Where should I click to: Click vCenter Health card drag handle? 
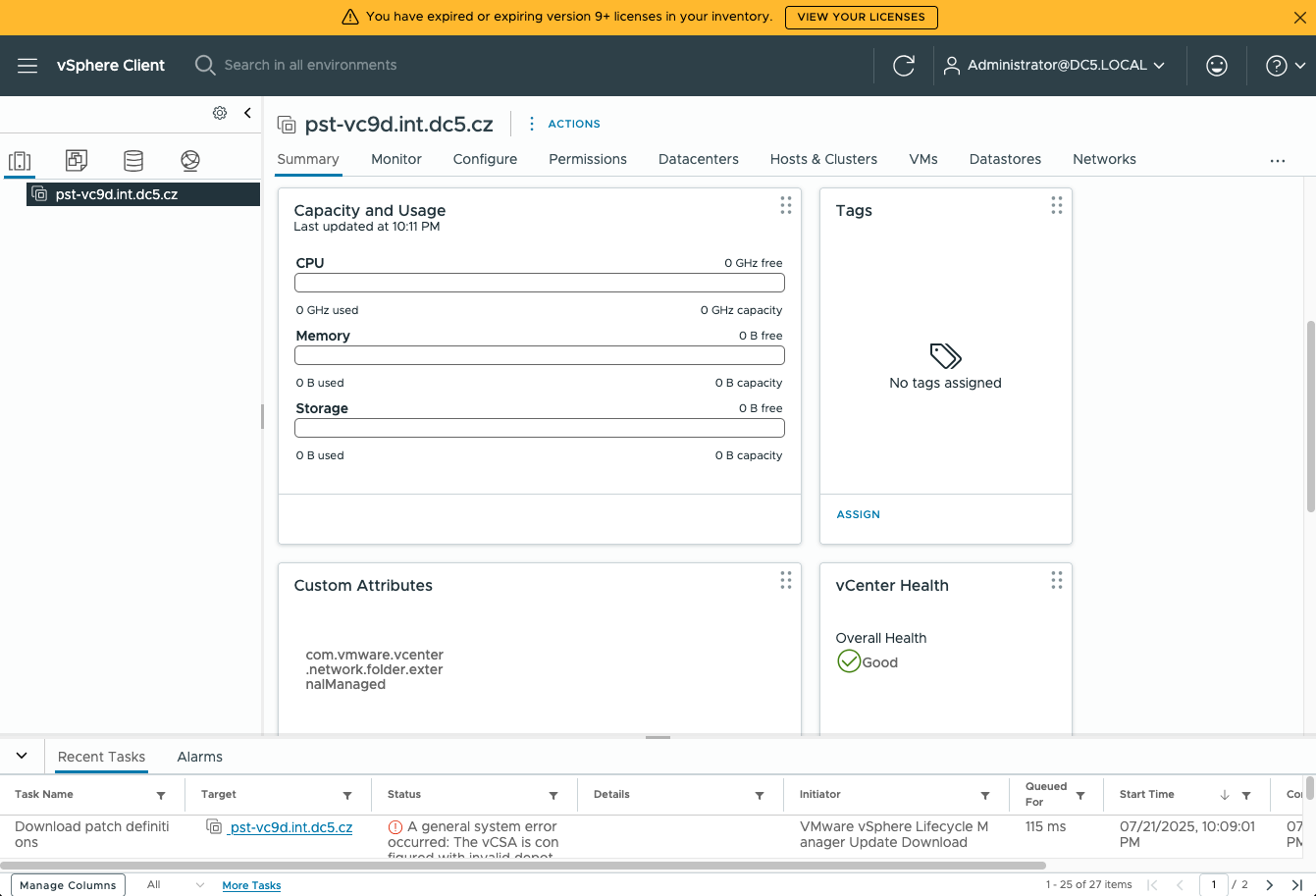click(x=1057, y=580)
